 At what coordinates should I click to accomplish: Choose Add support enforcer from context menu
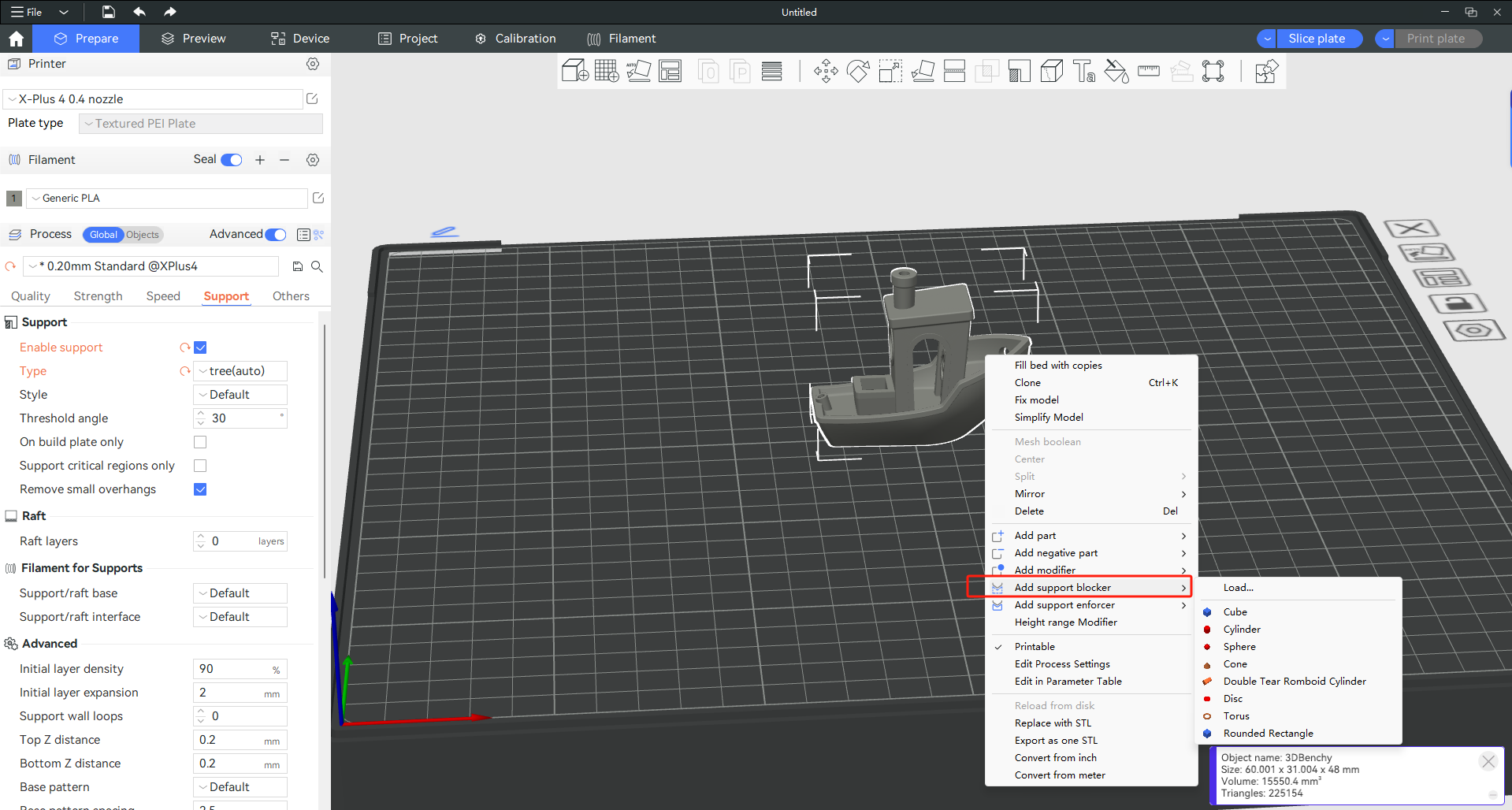click(x=1064, y=605)
